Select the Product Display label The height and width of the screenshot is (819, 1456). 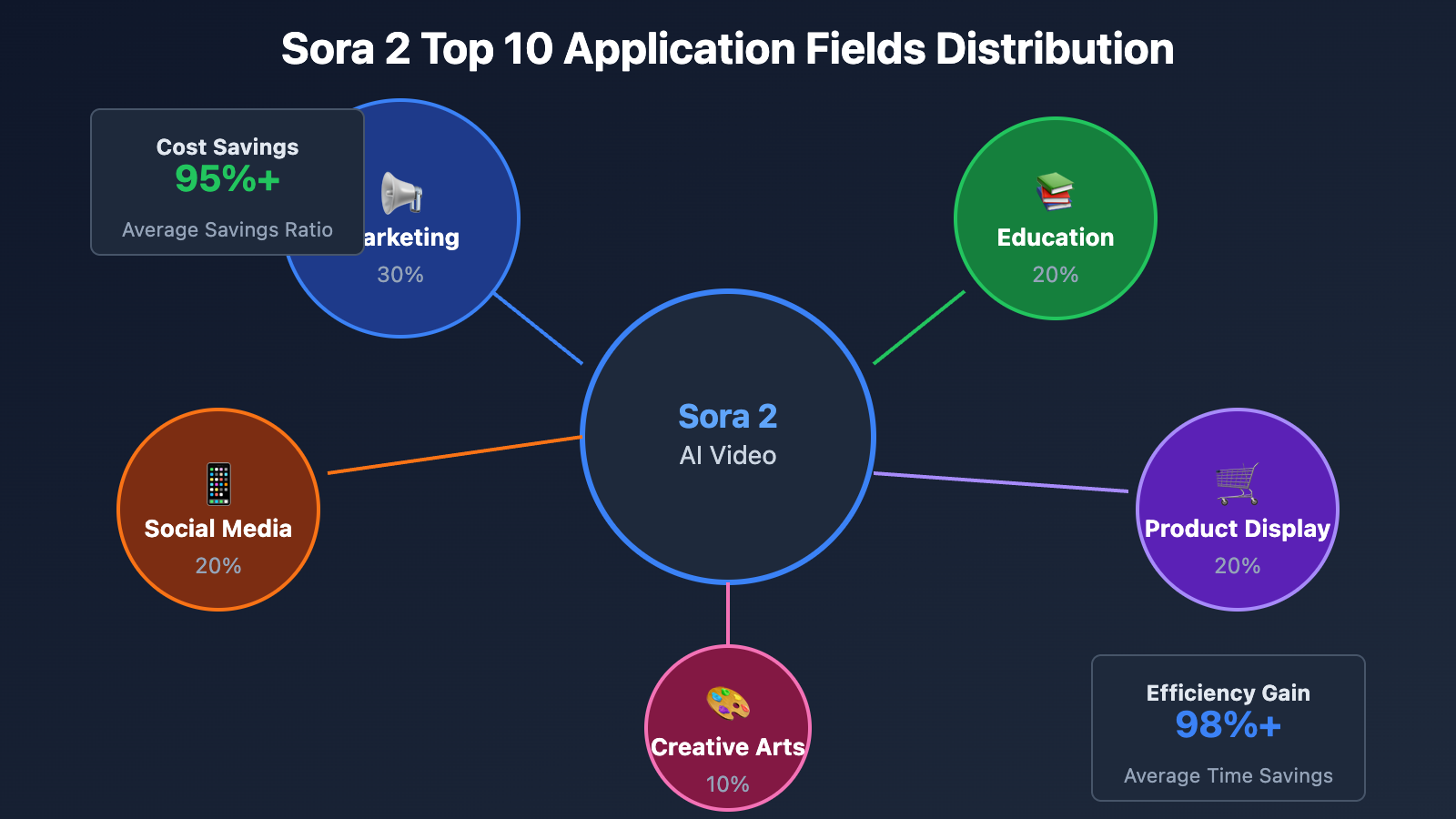click(x=1238, y=529)
